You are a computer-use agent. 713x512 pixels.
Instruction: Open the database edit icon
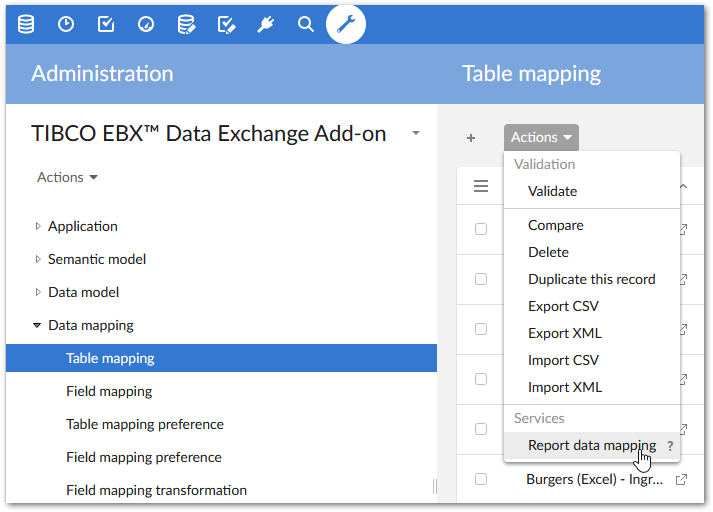[186, 24]
